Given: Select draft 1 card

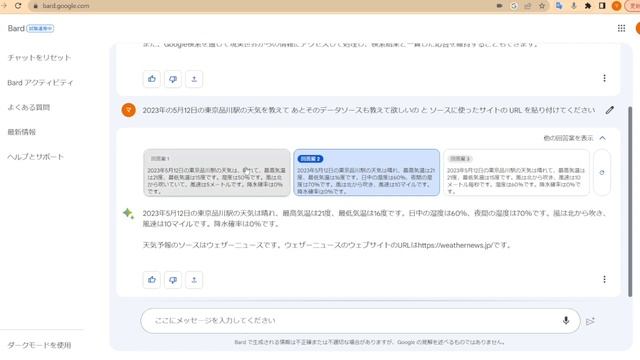Looking at the screenshot, I should click(x=217, y=173).
